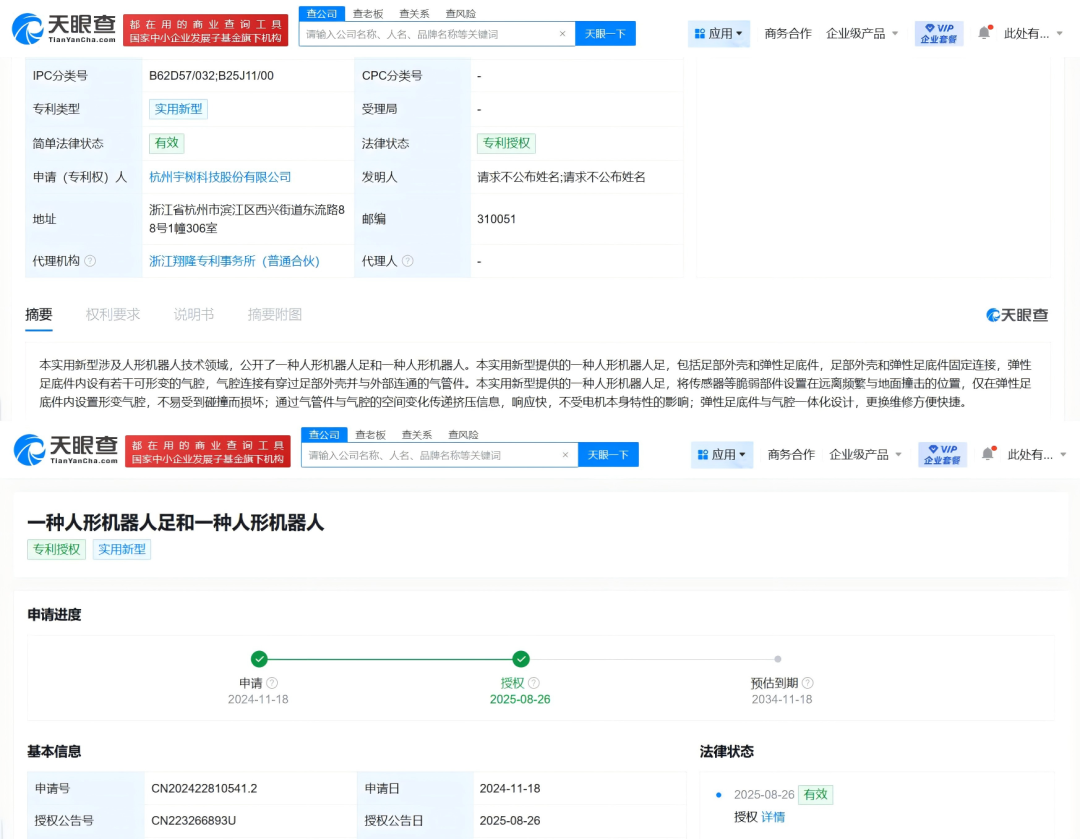Click the help icon beside 代理人
This screenshot has width=1080, height=839.
click(408, 261)
